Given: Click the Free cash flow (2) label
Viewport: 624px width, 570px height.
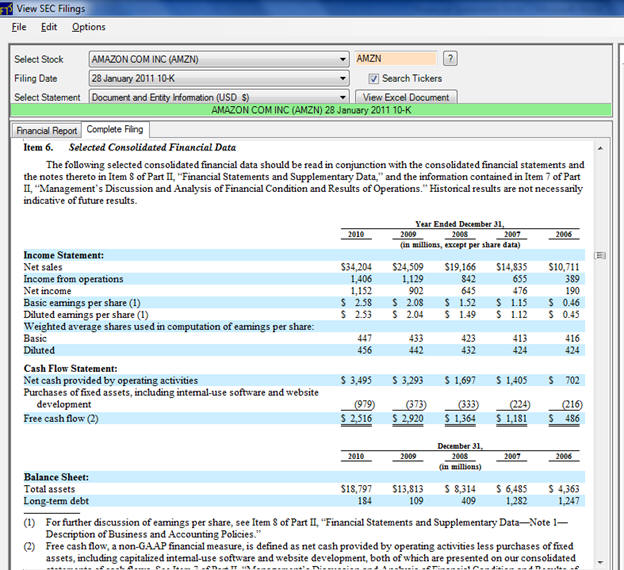Looking at the screenshot, I should [61, 418].
